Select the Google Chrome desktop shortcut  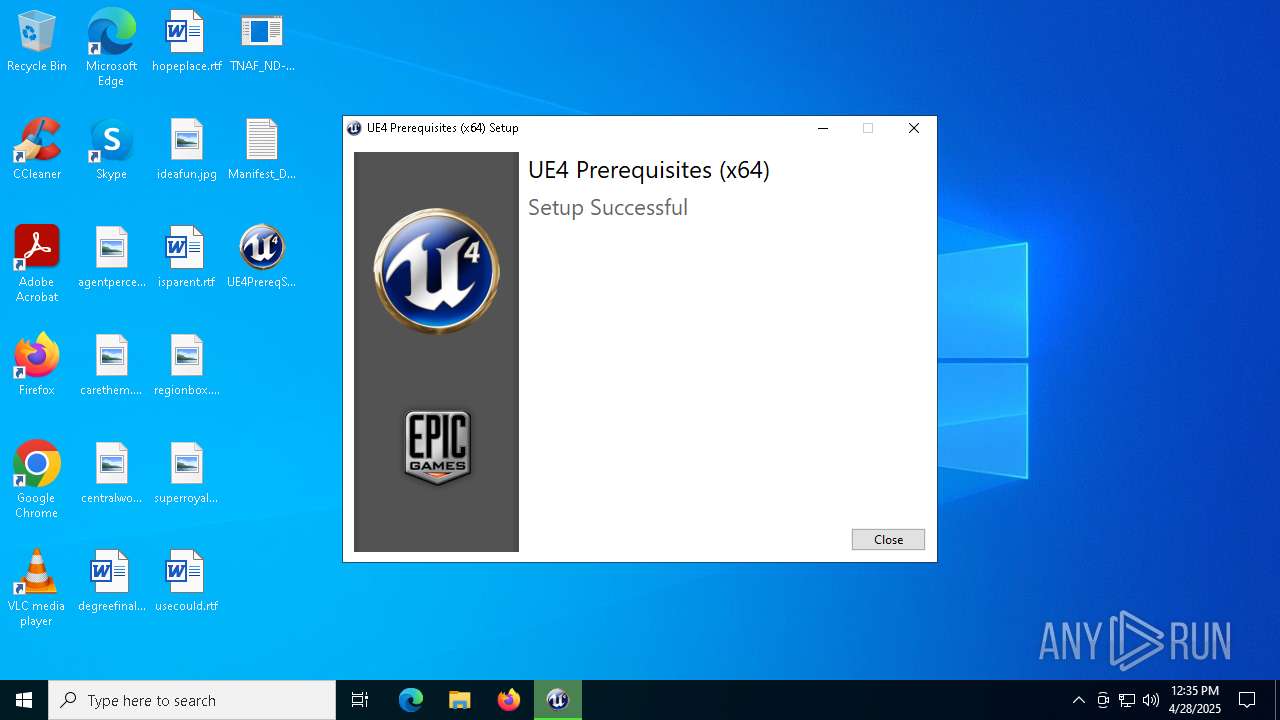click(37, 480)
